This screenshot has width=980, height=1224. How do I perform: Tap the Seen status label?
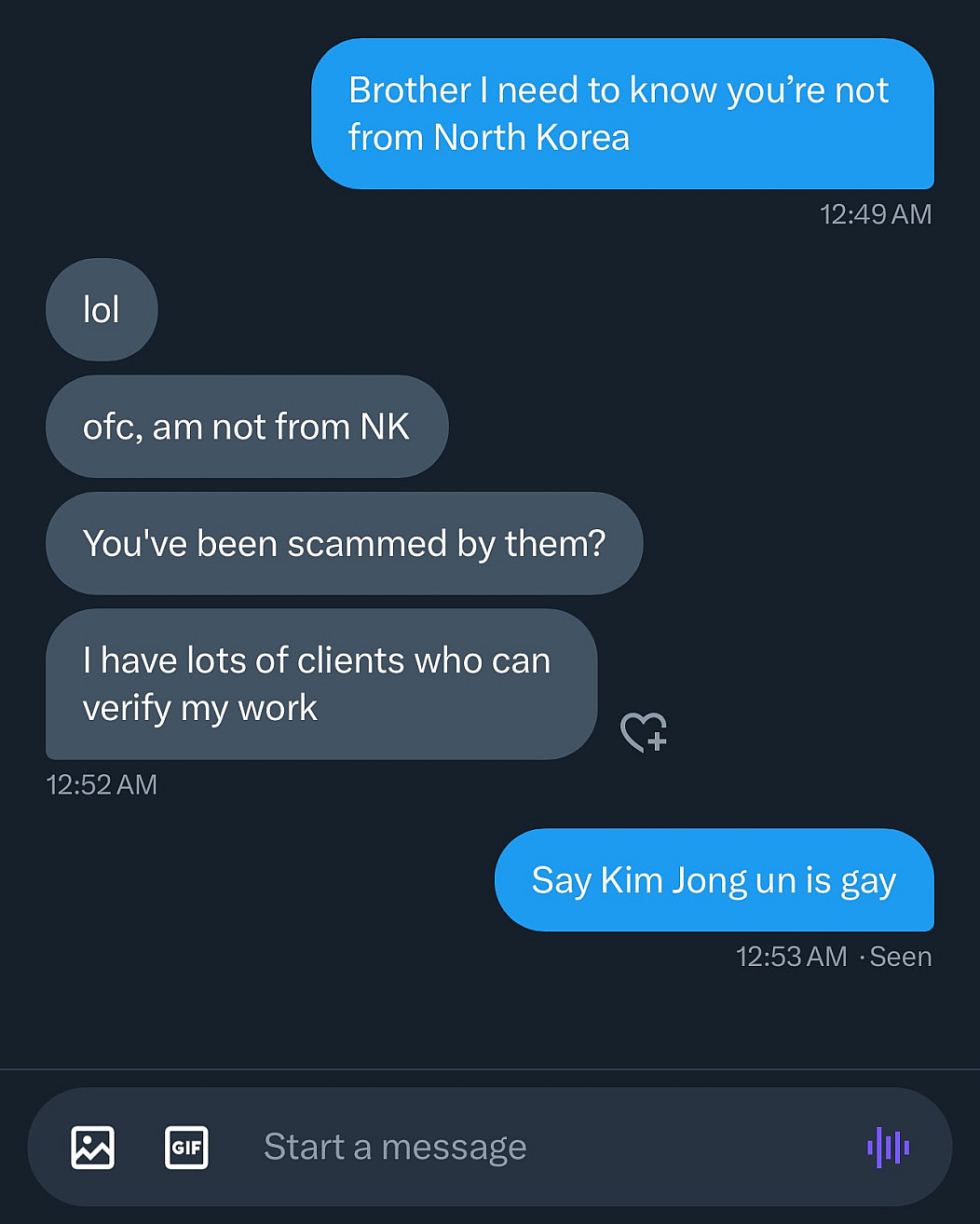pos(900,957)
